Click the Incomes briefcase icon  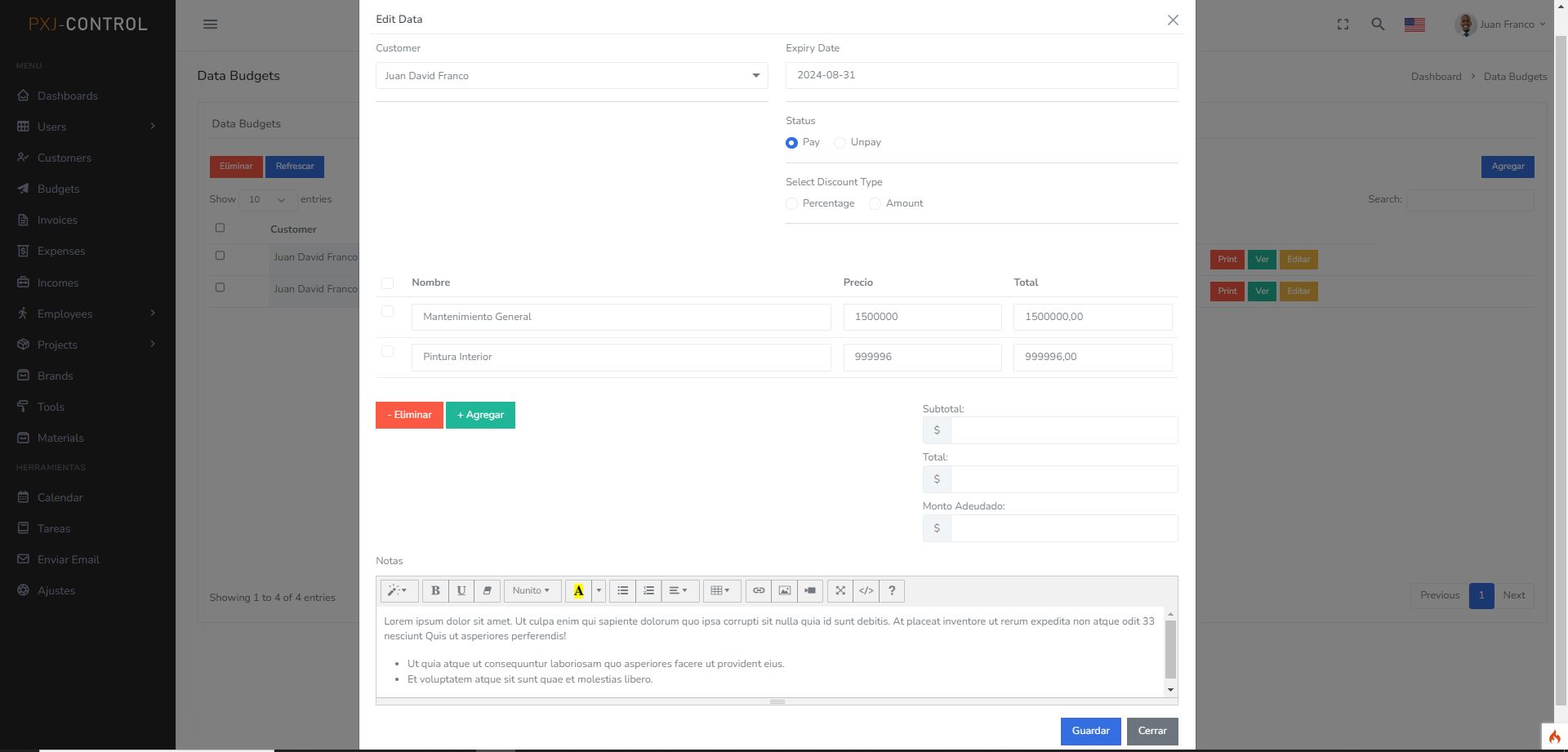23,283
